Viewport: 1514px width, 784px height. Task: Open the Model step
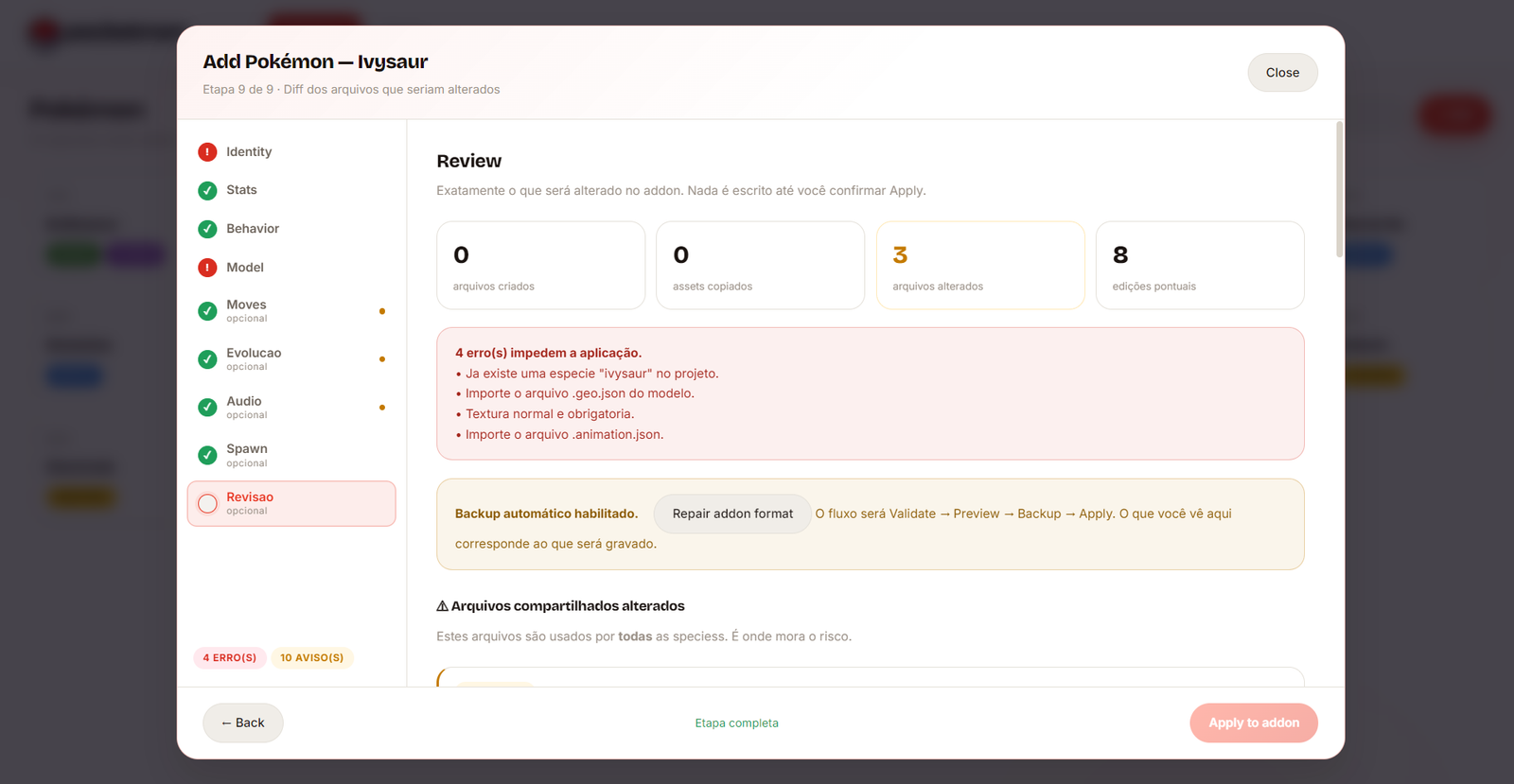coord(291,268)
